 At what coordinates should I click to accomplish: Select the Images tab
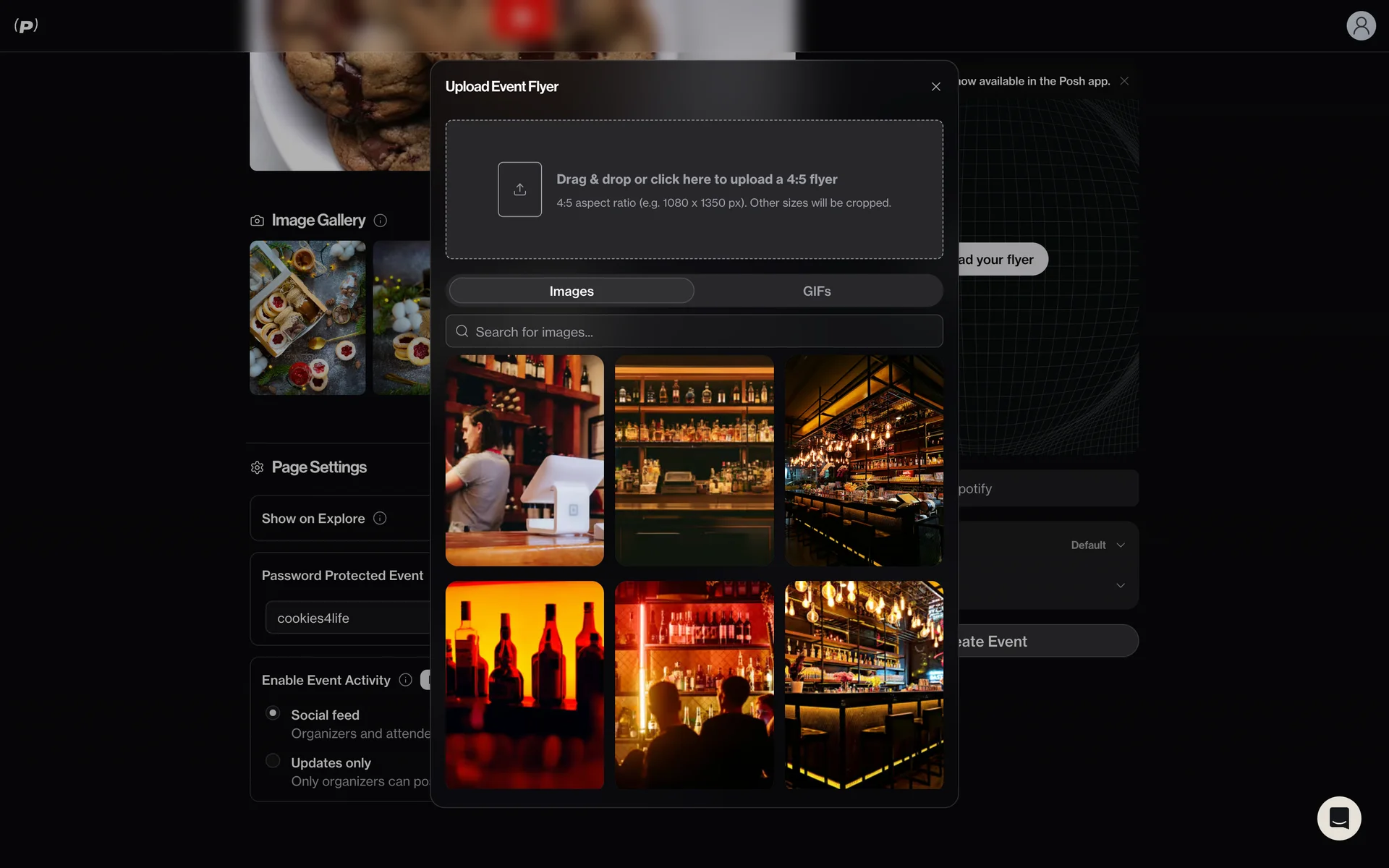pyautogui.click(x=572, y=291)
